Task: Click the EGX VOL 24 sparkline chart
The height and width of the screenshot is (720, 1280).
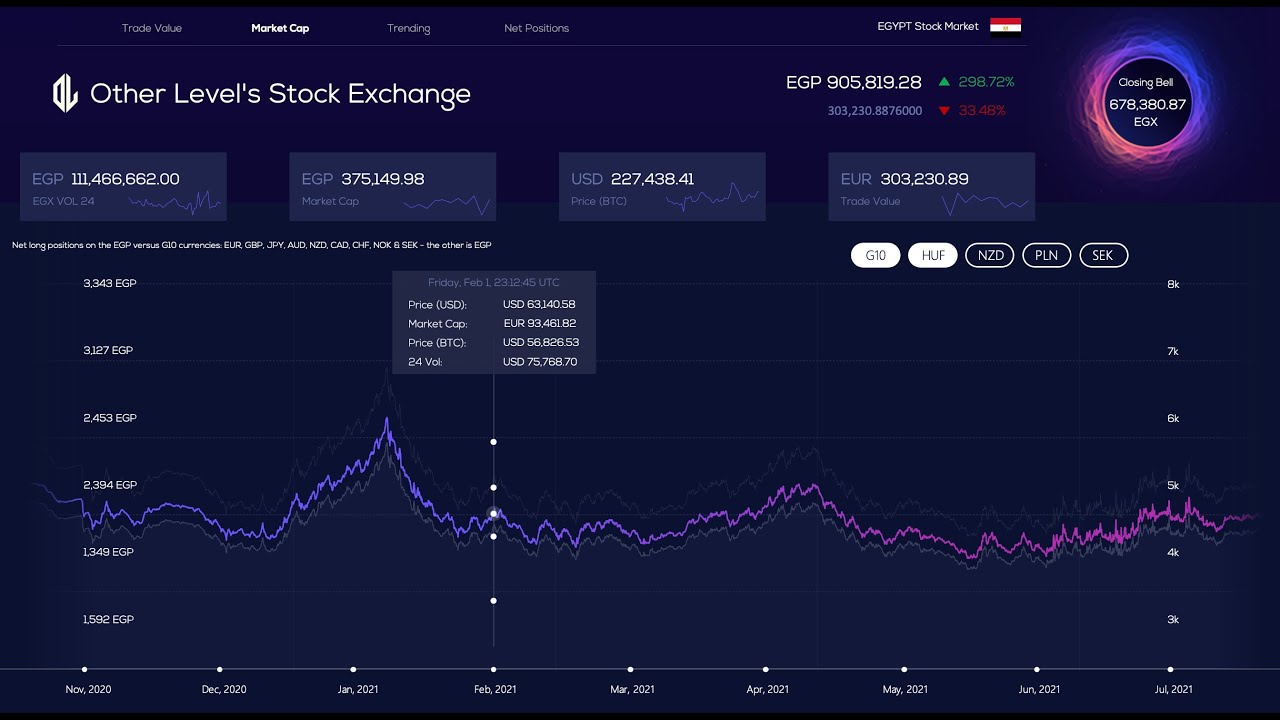Action: pos(175,202)
